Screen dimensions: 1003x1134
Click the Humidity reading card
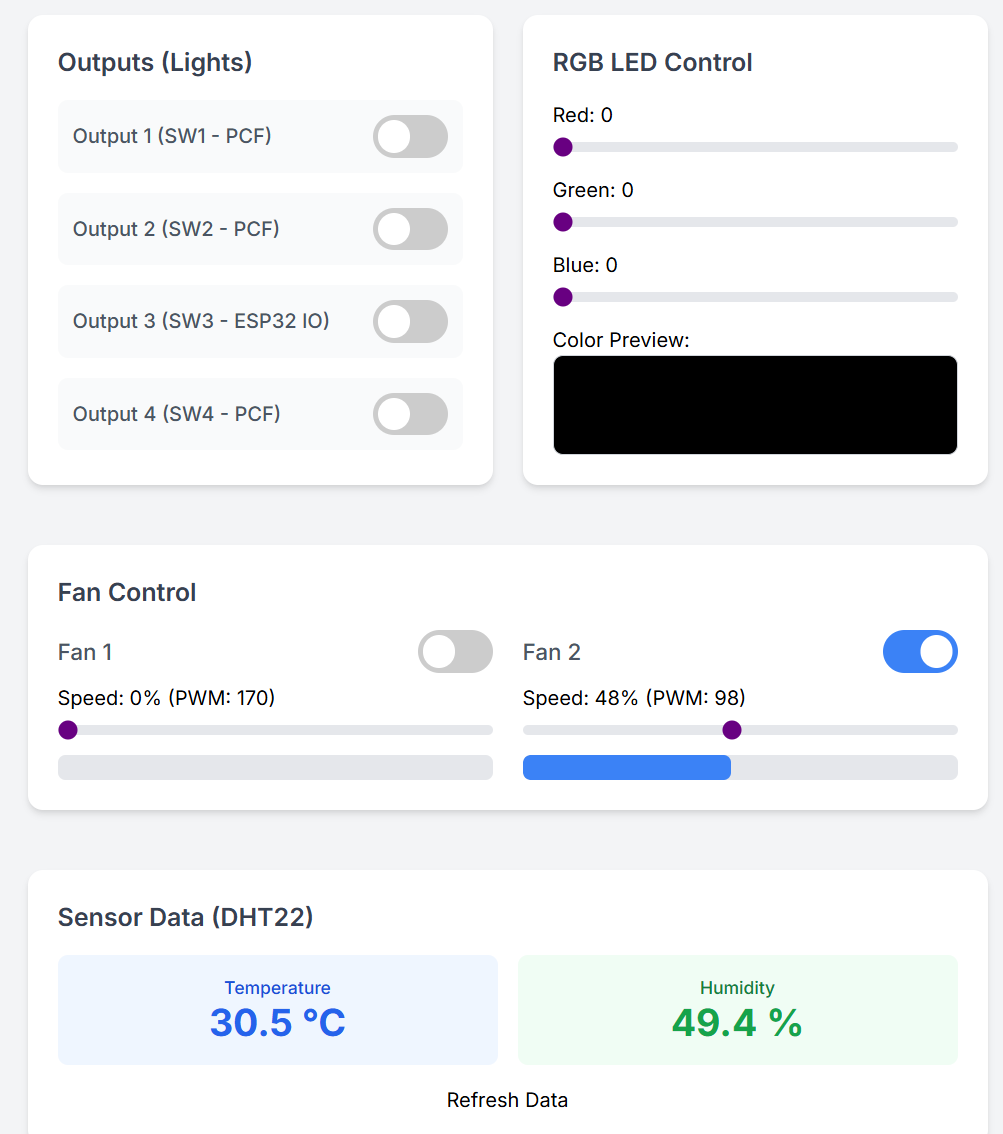click(738, 1010)
